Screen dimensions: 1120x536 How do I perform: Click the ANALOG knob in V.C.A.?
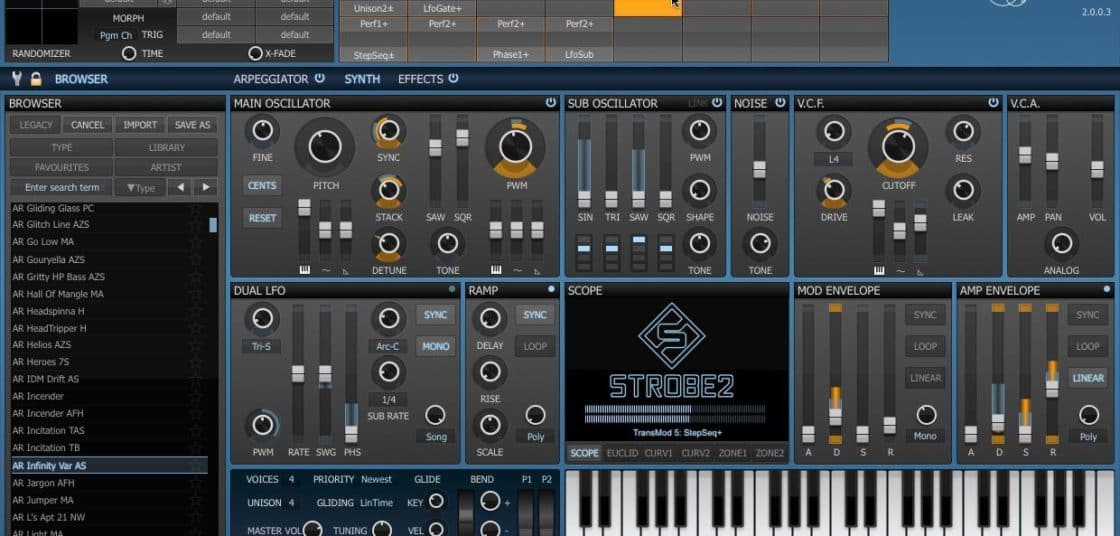tap(1061, 244)
